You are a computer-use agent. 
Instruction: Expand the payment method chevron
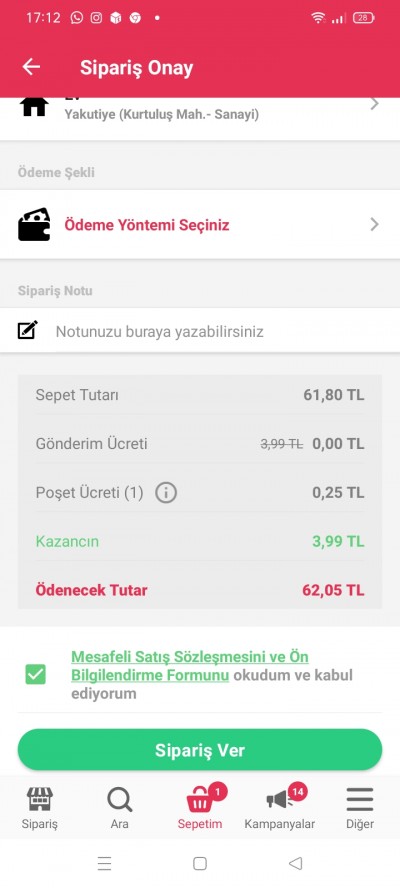tap(374, 224)
